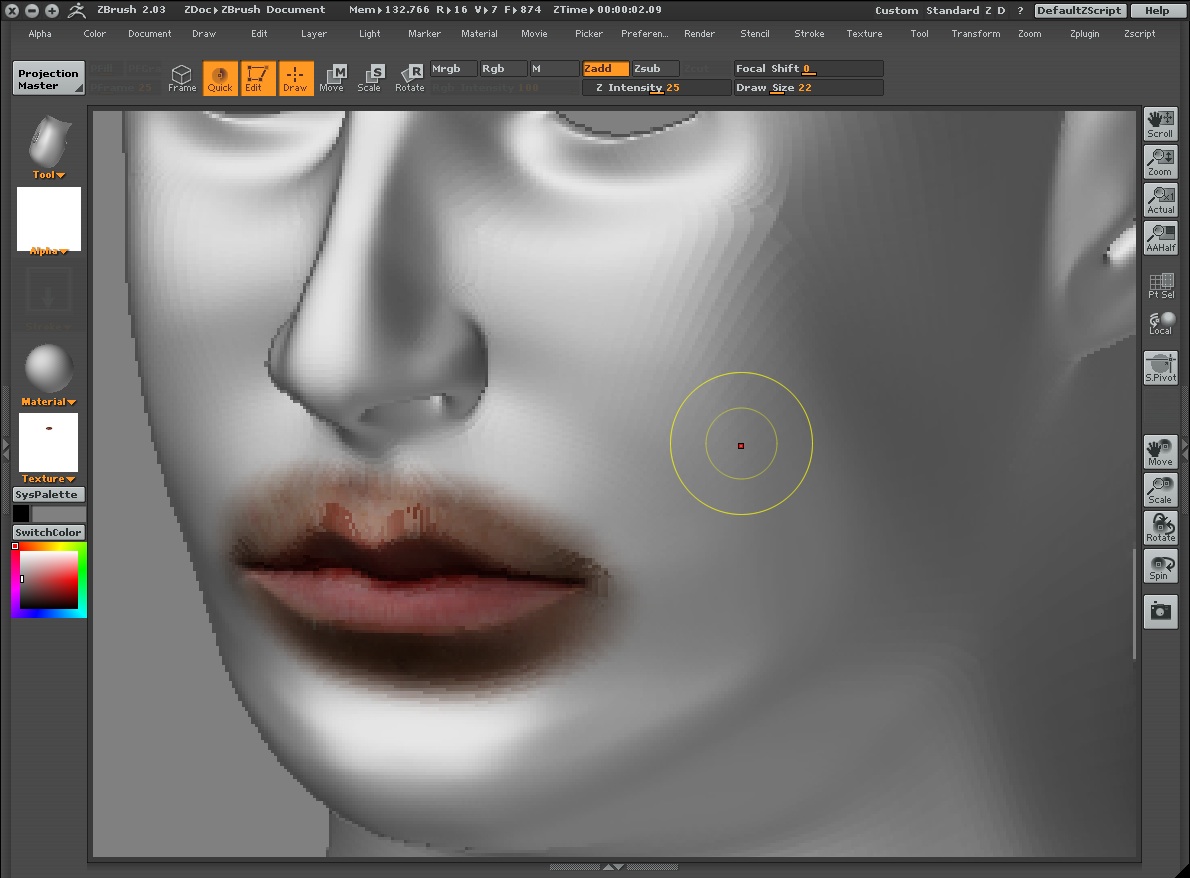The height and width of the screenshot is (878, 1190).
Task: Open the Material selector flyout
Action: tap(47, 401)
